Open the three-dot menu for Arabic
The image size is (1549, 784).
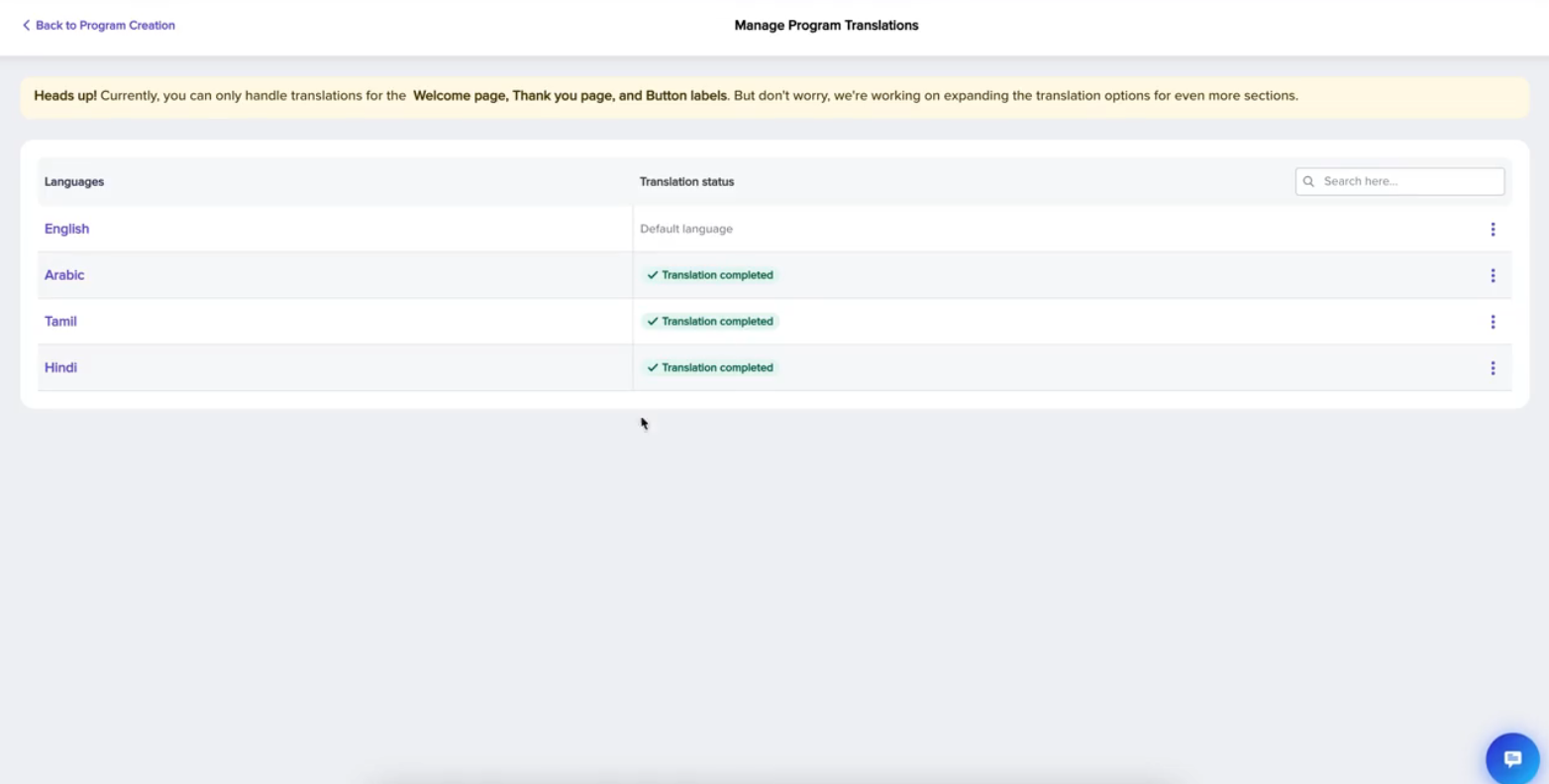point(1493,276)
